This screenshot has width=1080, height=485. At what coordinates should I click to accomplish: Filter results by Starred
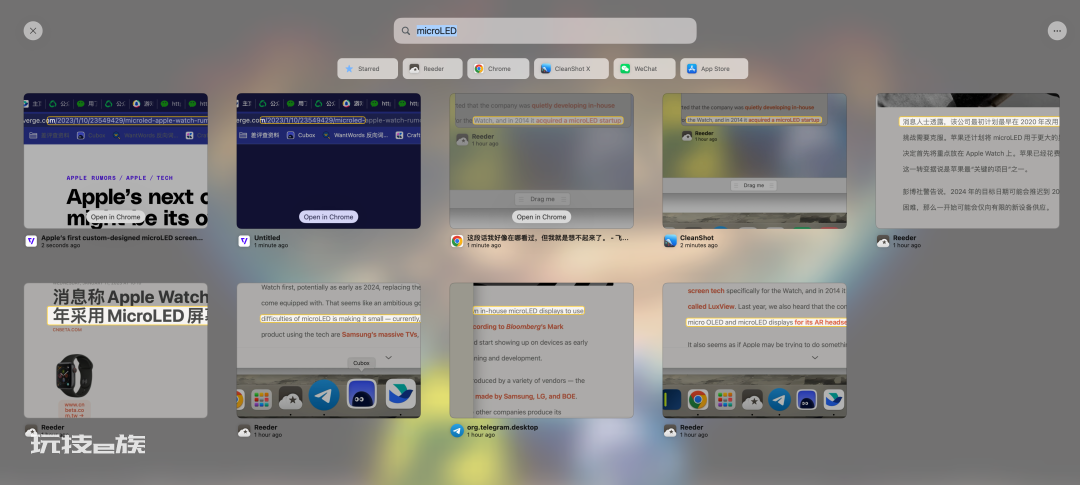(x=368, y=69)
